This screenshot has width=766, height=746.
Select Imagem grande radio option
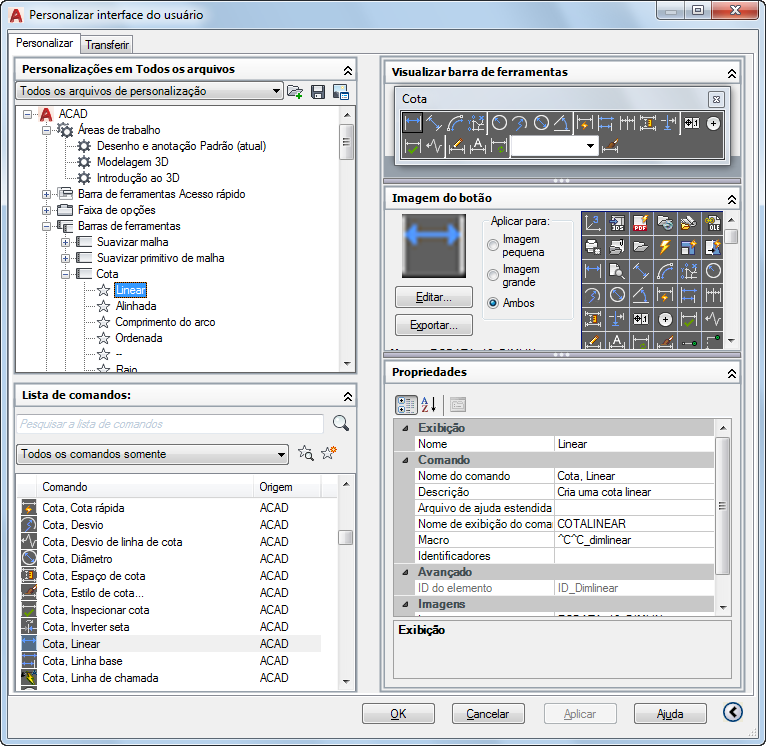point(493,275)
